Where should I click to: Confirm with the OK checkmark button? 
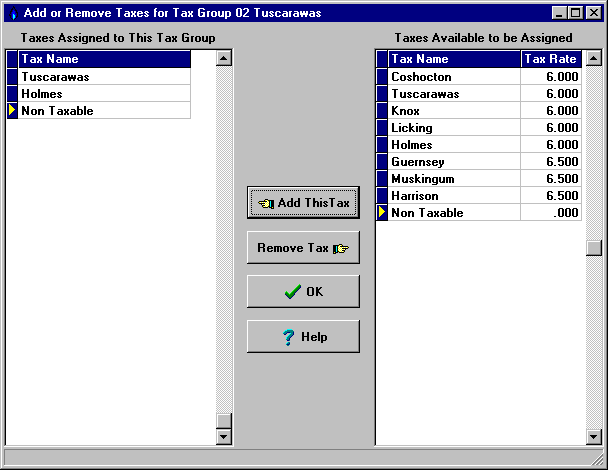[303, 292]
